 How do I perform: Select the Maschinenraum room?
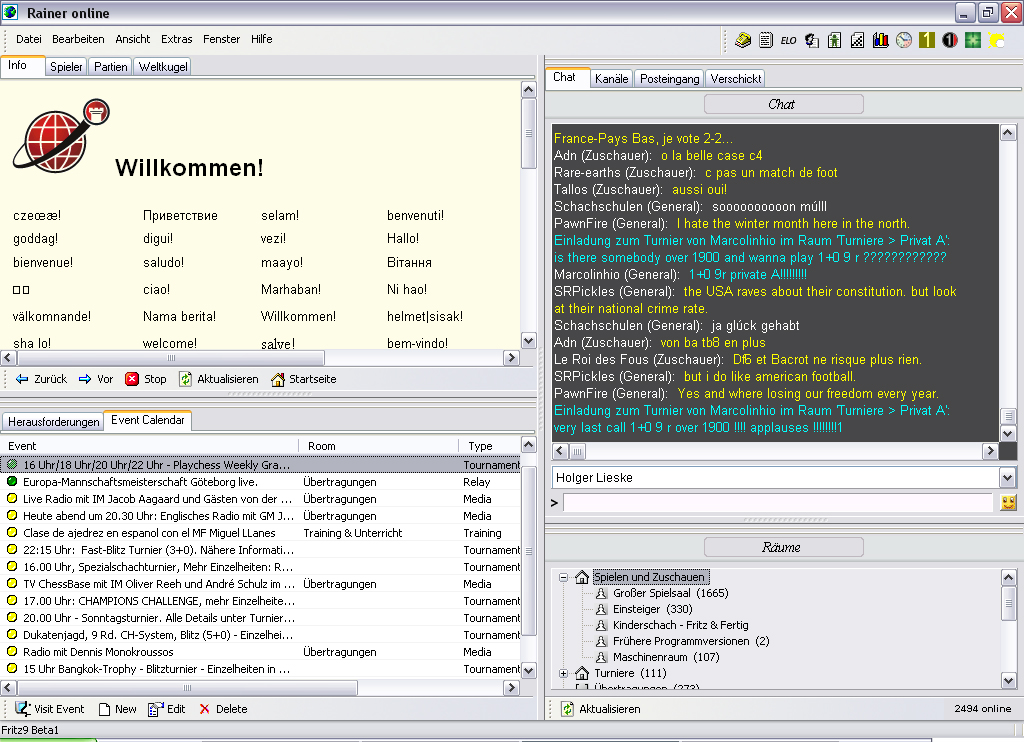click(x=651, y=657)
